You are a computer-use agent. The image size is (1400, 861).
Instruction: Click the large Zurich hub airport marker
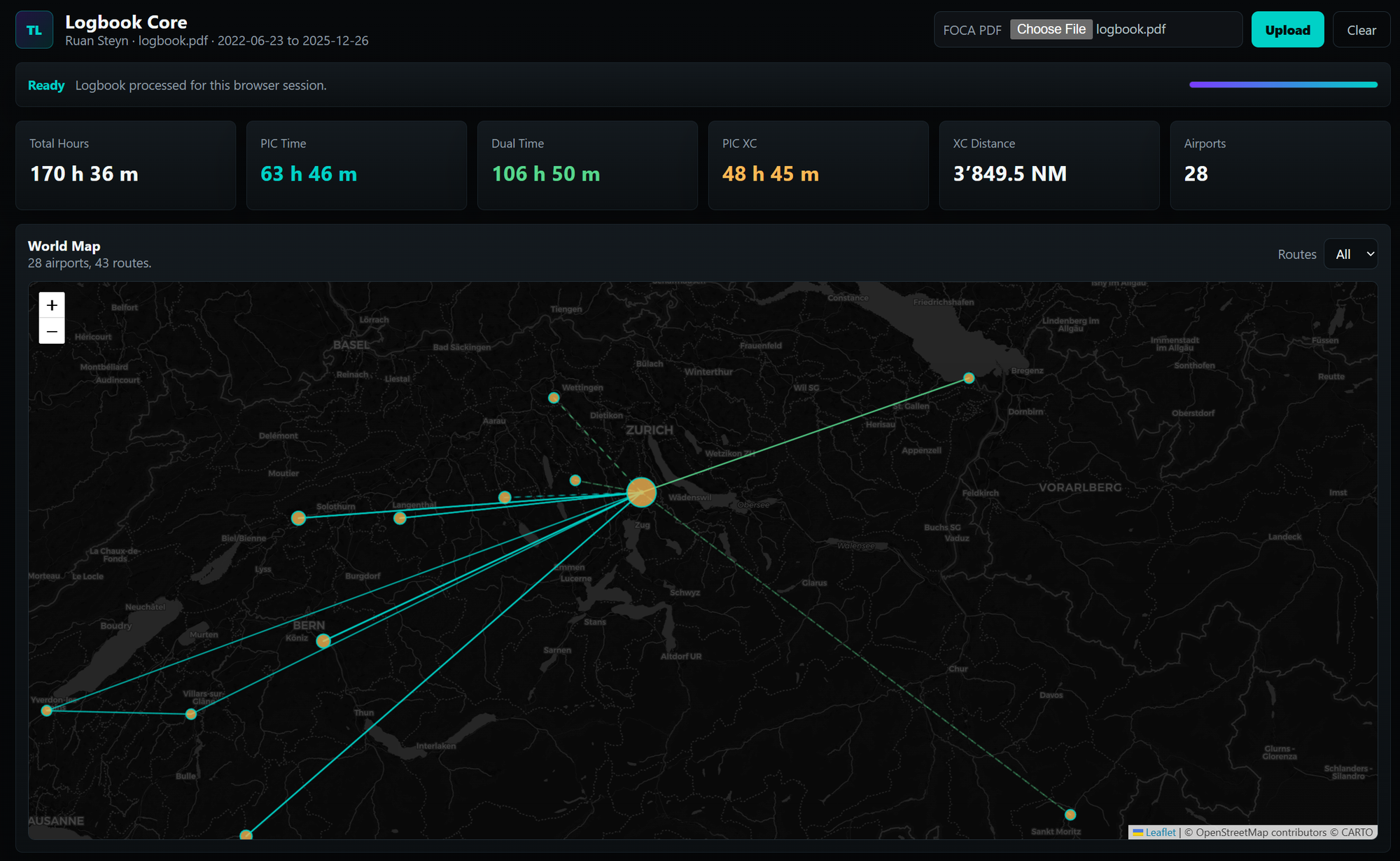pyautogui.click(x=641, y=493)
